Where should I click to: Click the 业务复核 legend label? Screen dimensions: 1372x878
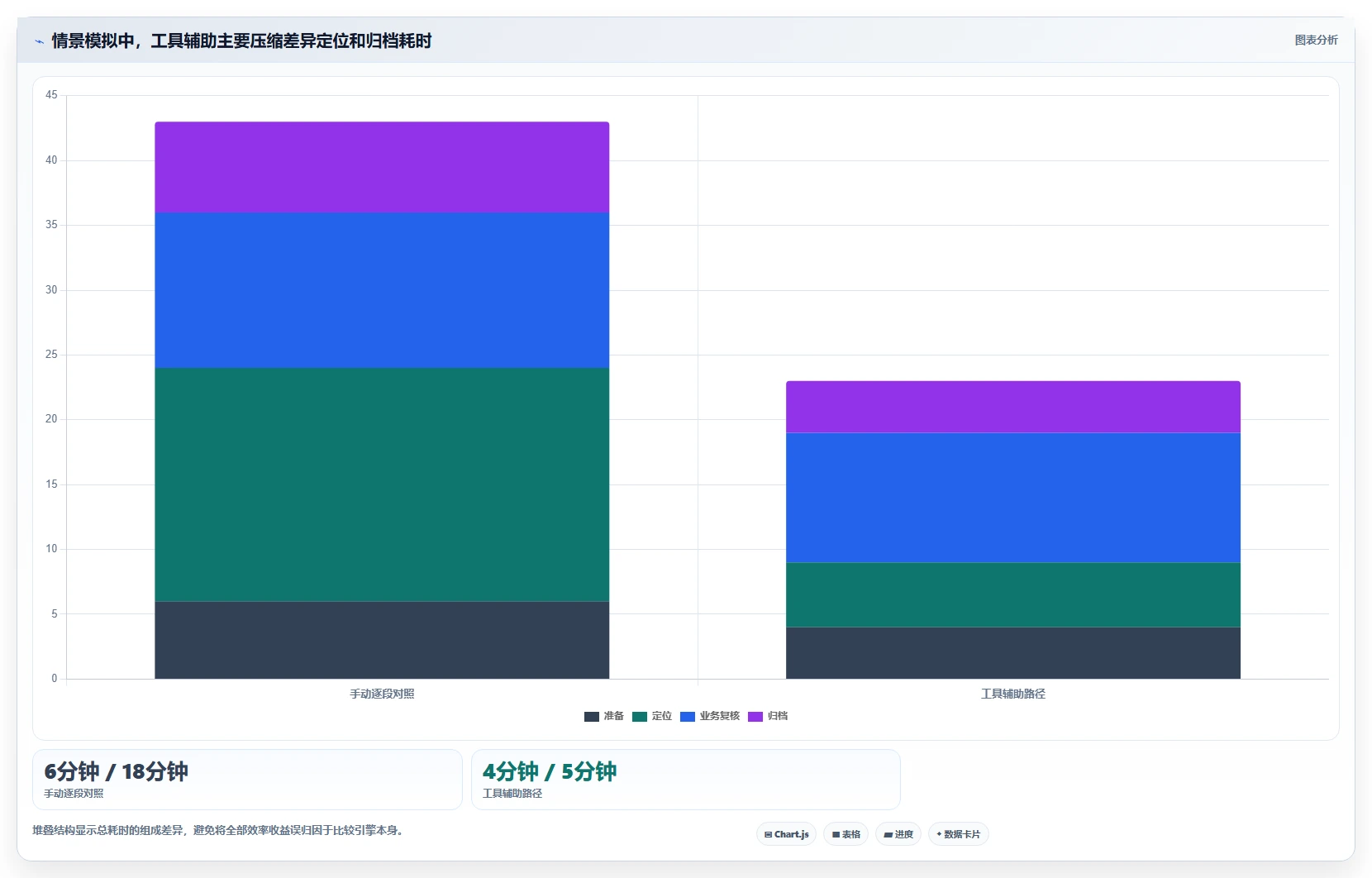[719, 716]
